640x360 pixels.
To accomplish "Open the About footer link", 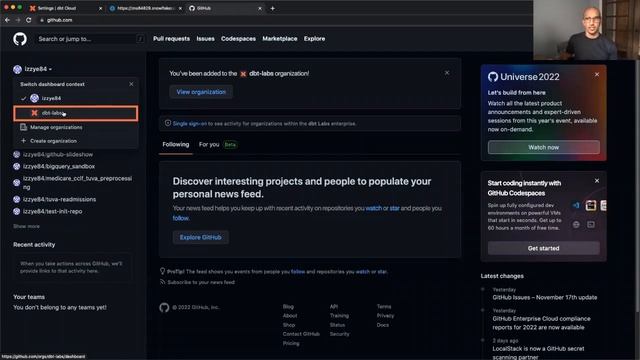I will [x=290, y=316].
